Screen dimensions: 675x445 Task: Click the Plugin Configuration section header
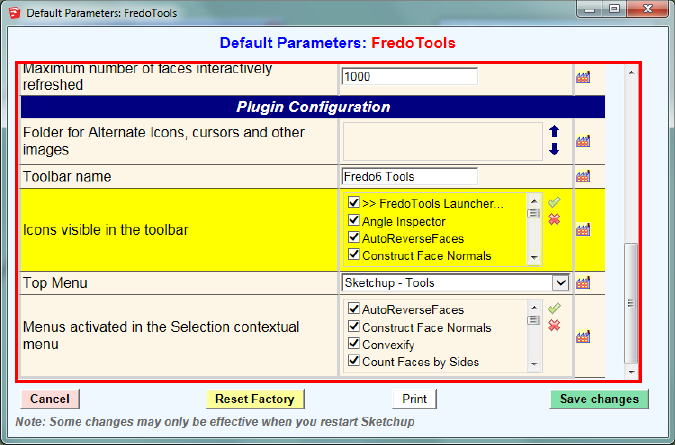click(313, 107)
